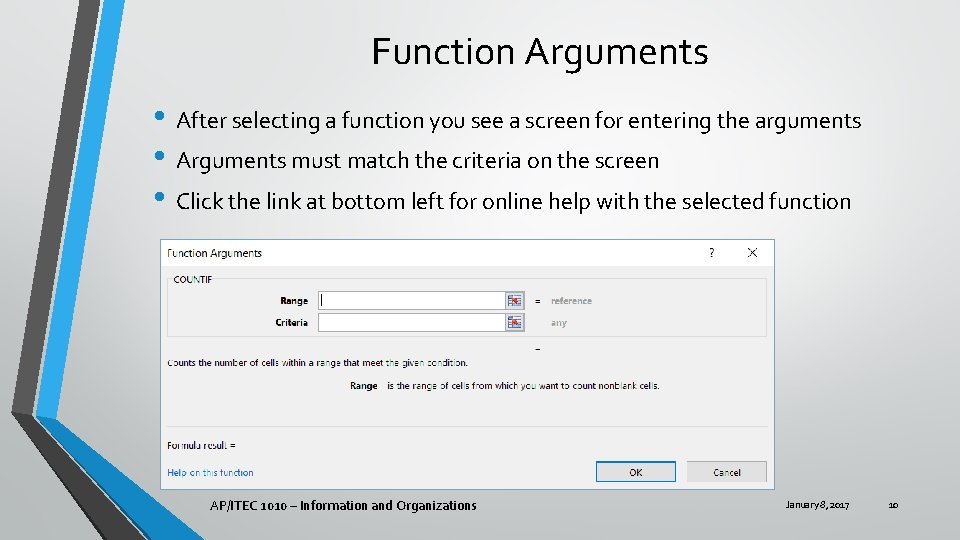Click the 'After selecting a function' bullet
Screen dimensions: 960x540
[x=519, y=121]
